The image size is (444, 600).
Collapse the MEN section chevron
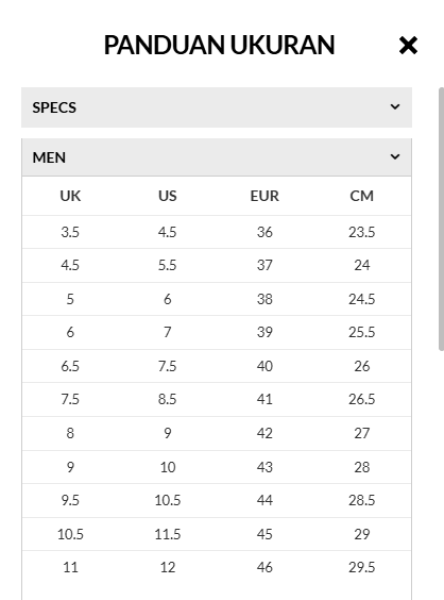point(395,157)
